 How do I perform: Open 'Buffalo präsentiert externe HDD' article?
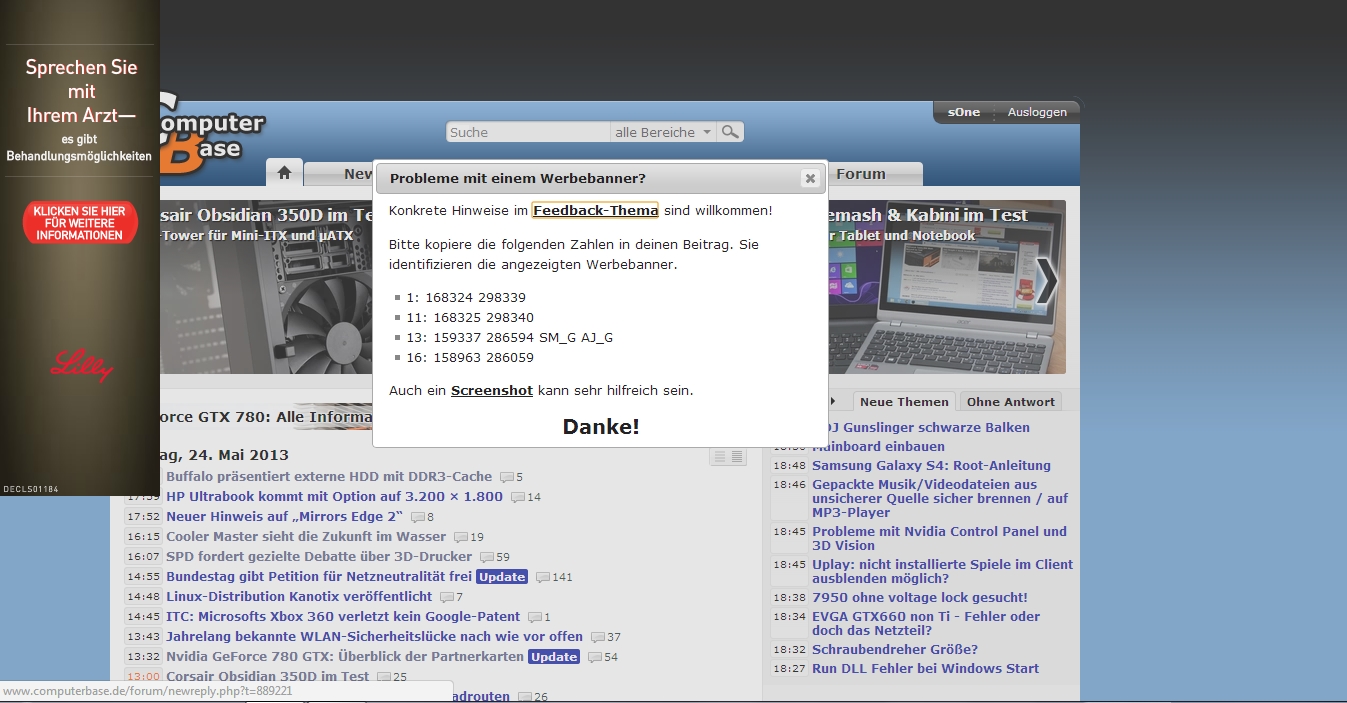coord(329,477)
